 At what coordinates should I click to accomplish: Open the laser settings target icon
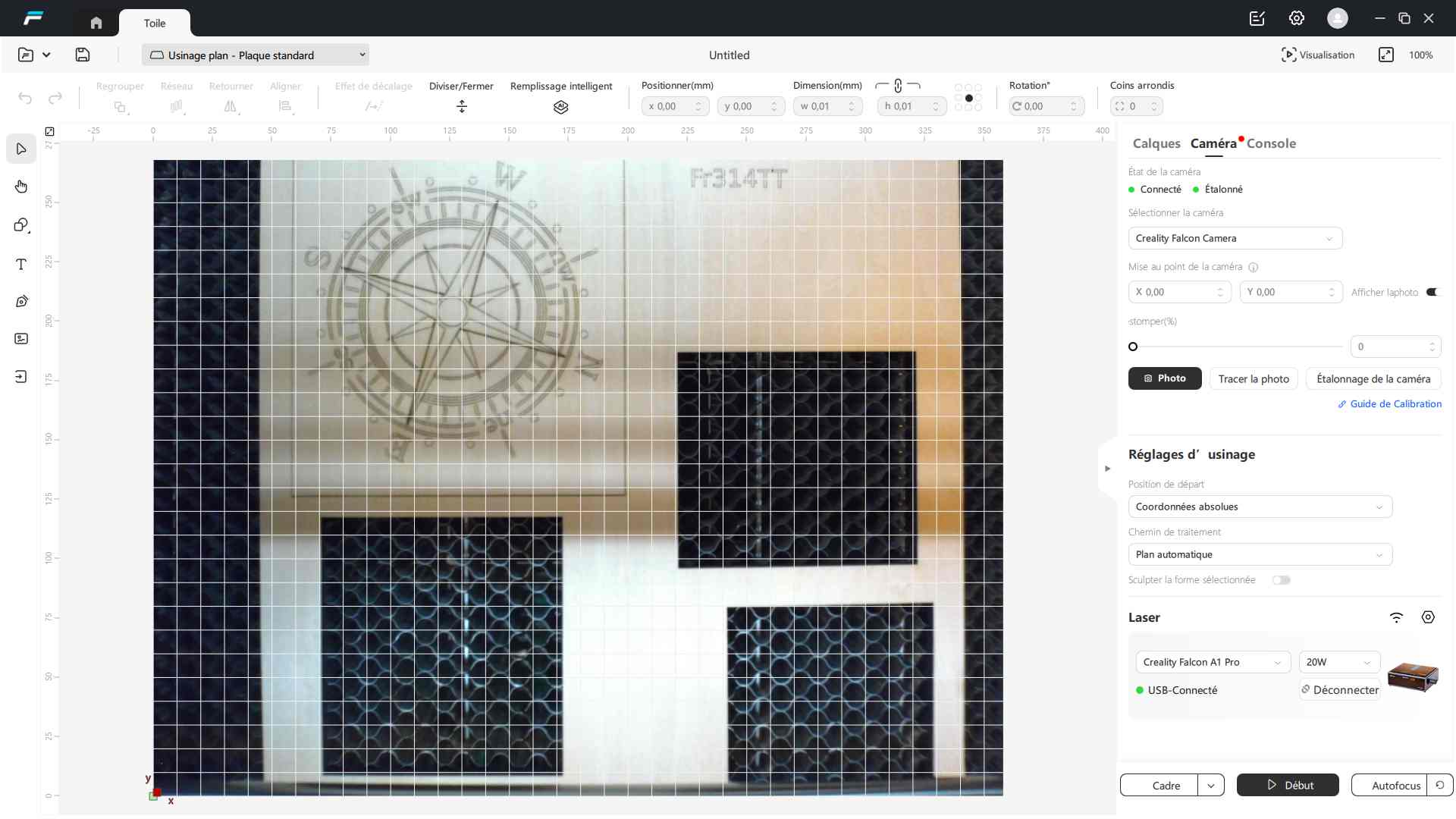click(1428, 617)
